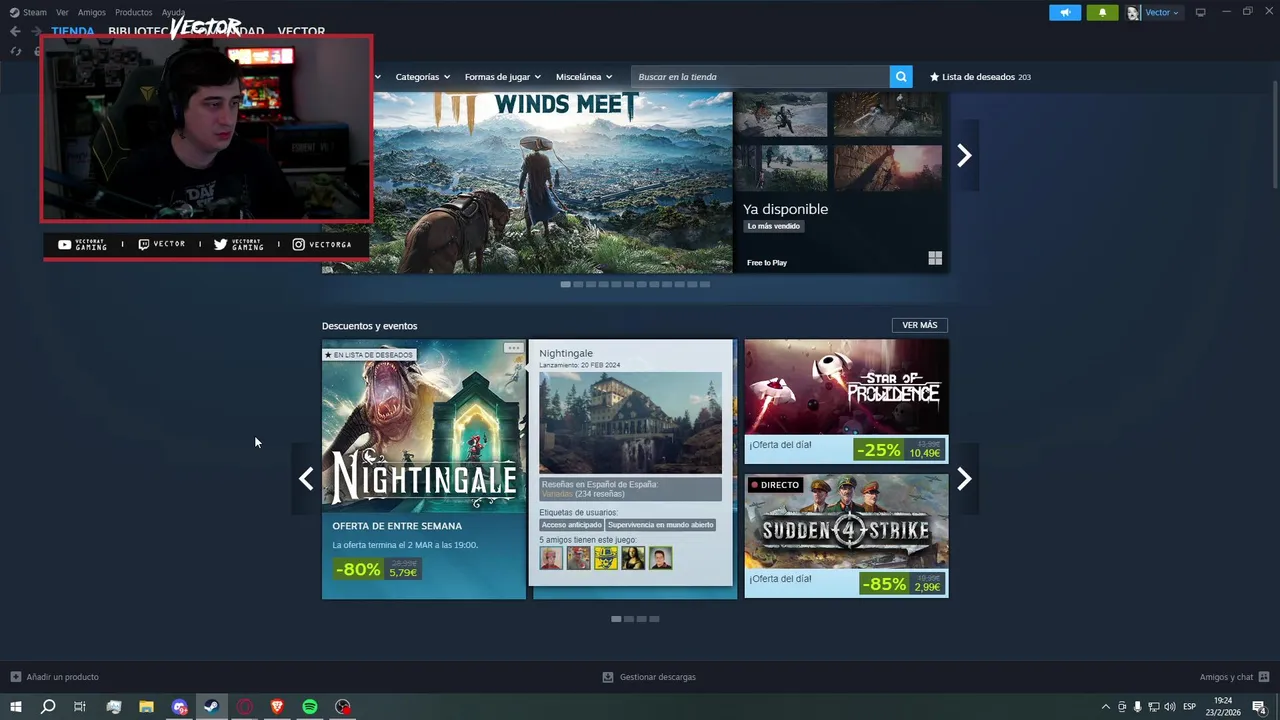1280x720 pixels.
Task: Open the Star of Providence daily deal
Action: click(846, 401)
